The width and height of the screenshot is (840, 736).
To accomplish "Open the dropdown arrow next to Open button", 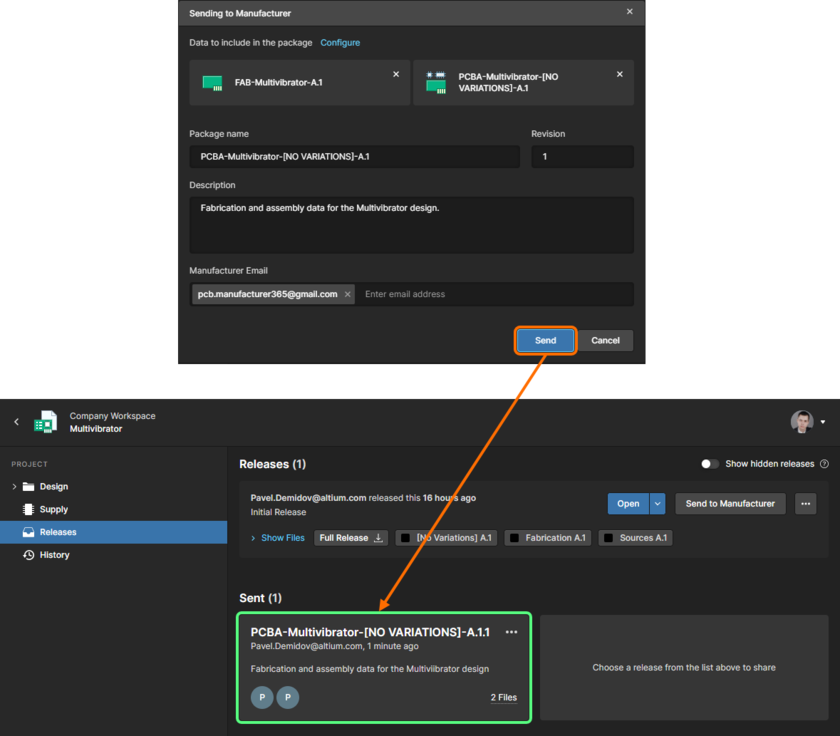I will coord(659,503).
